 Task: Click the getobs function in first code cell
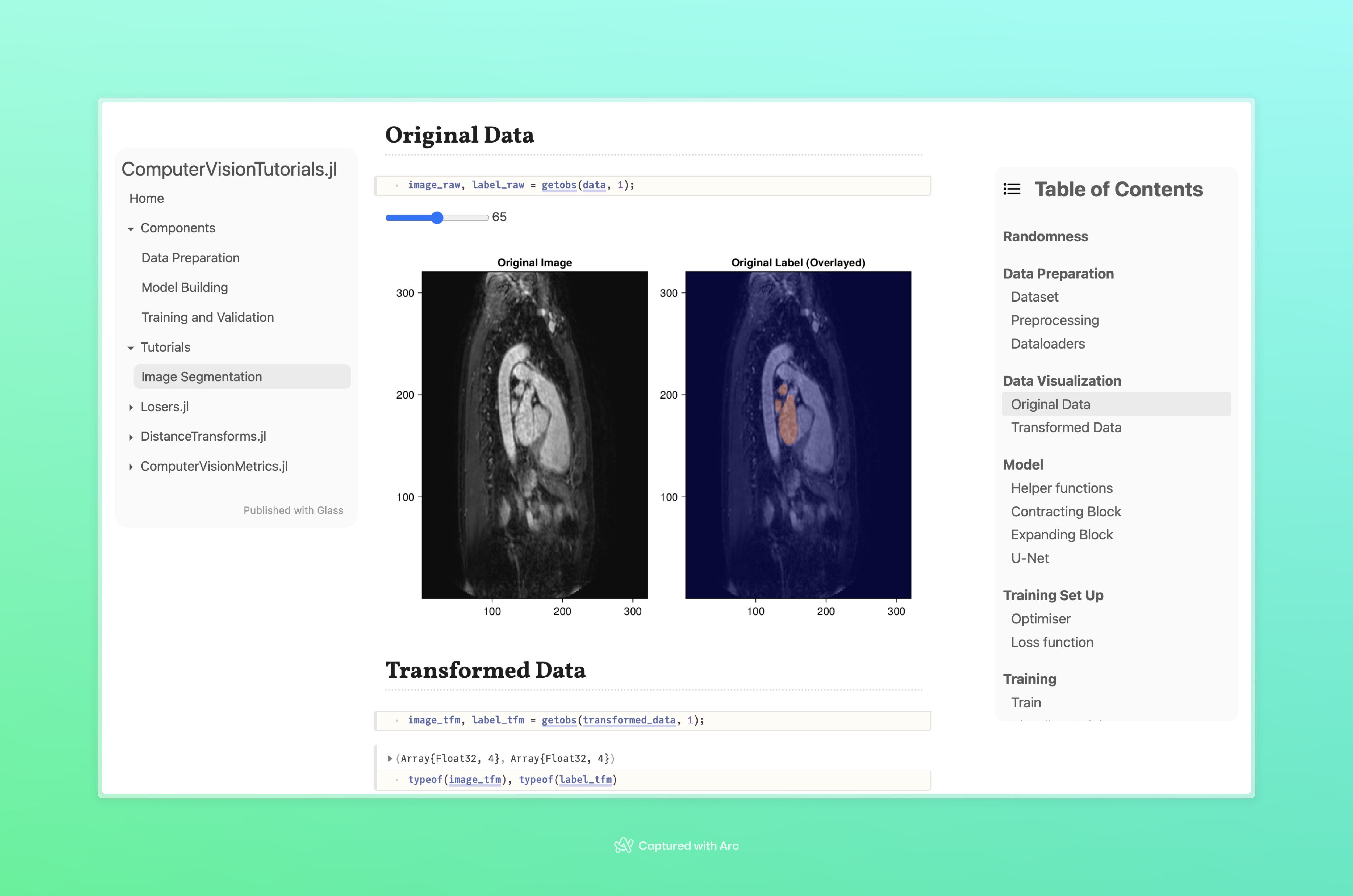click(558, 185)
